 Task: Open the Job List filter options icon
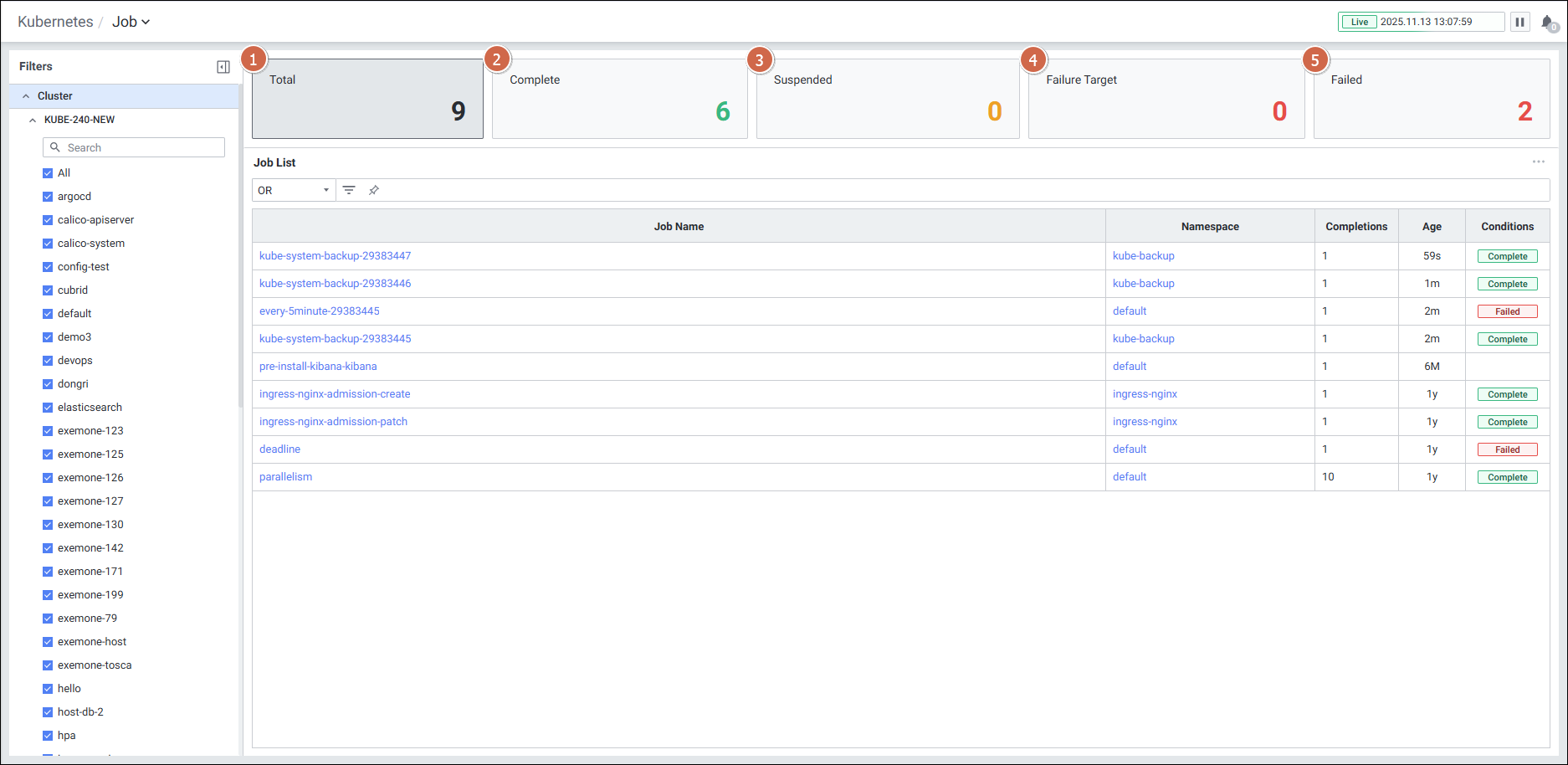[349, 190]
